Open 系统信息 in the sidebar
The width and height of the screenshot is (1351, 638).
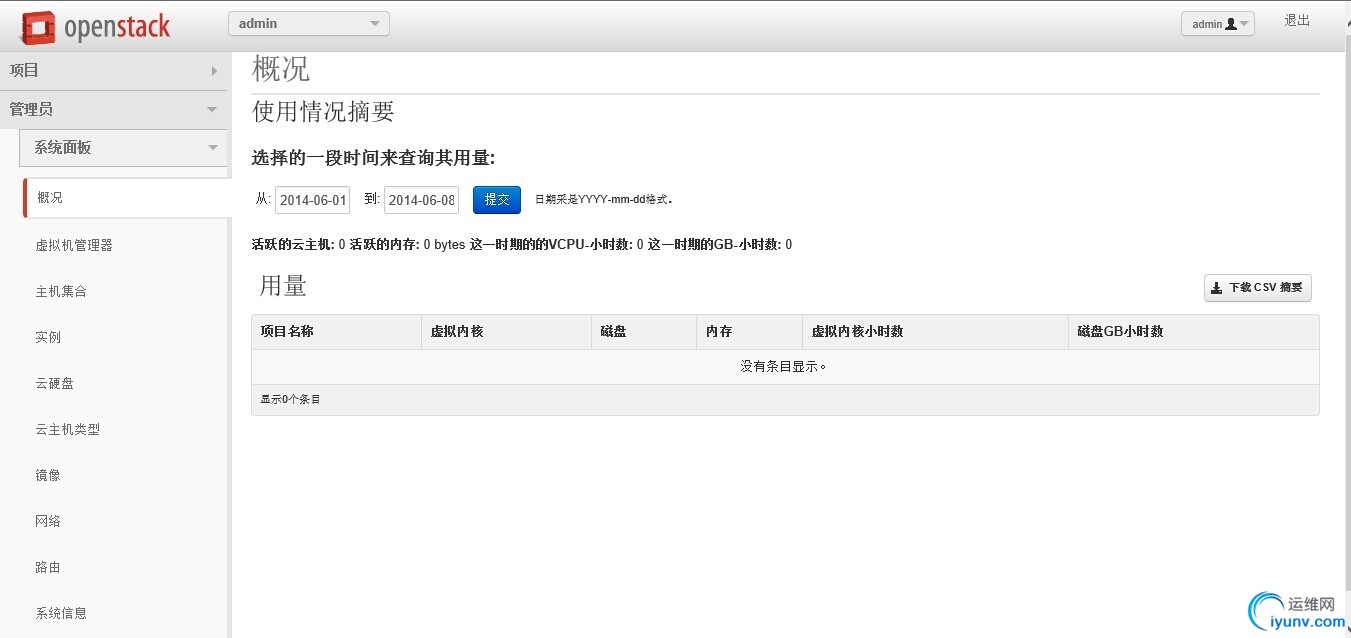pyautogui.click(x=61, y=613)
